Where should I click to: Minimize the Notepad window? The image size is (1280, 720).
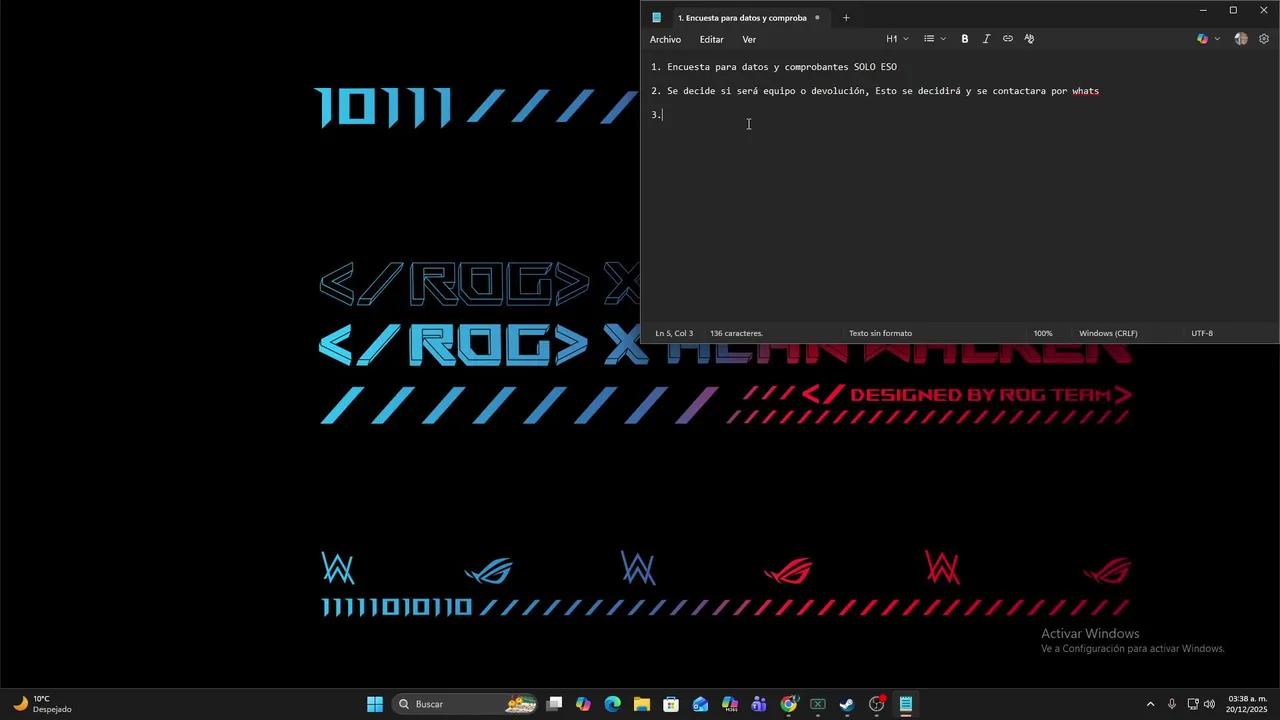[1203, 10]
